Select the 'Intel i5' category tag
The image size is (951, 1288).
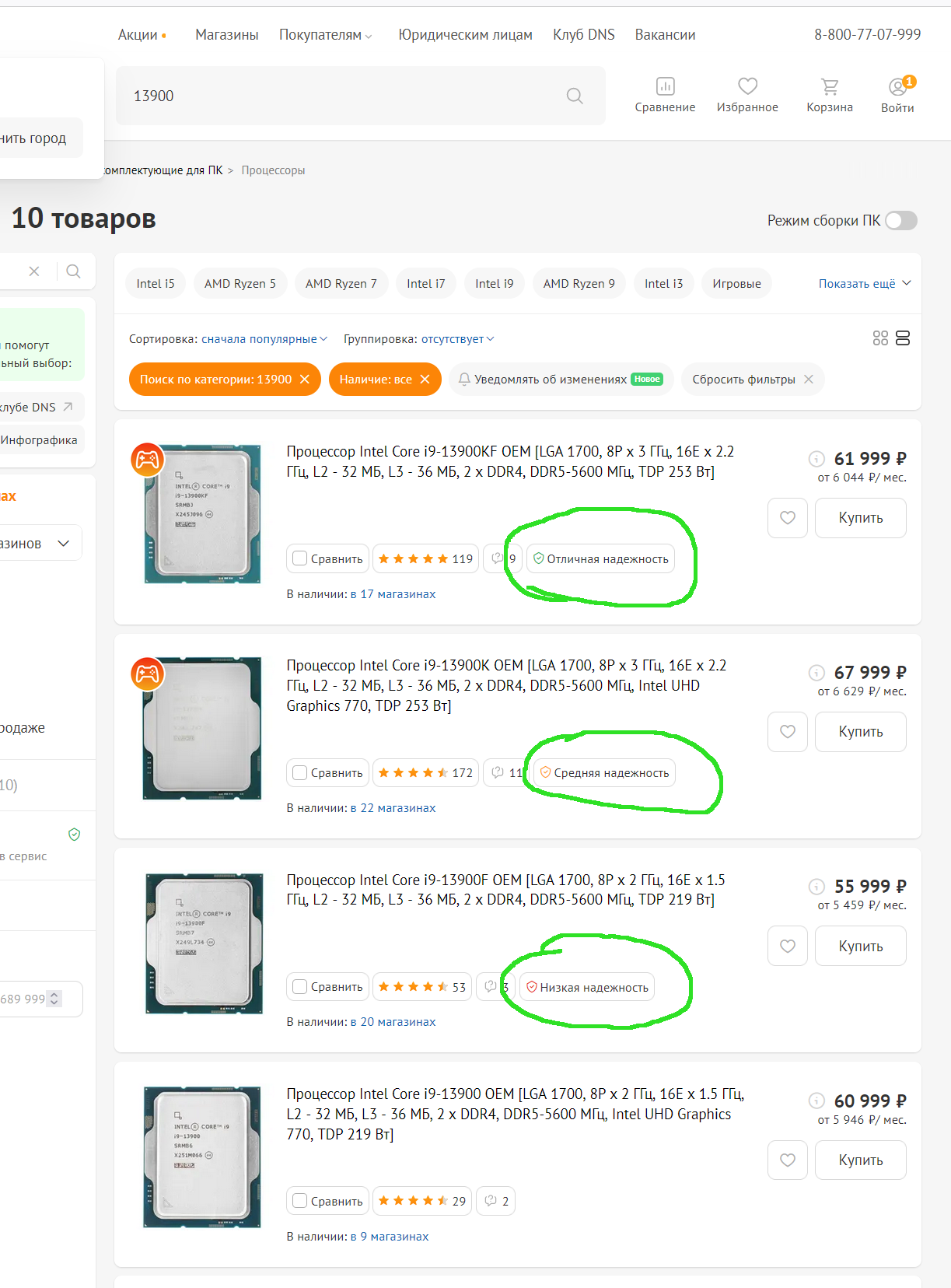point(156,283)
